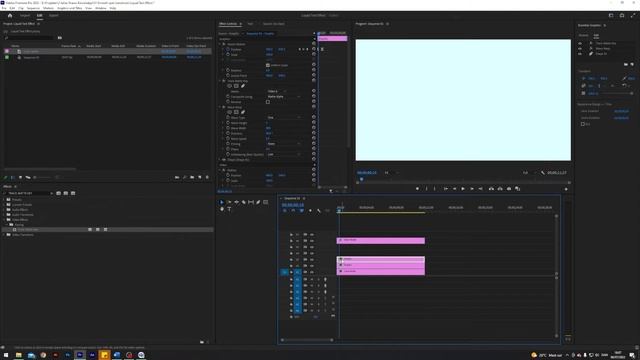The width and height of the screenshot is (640, 360).
Task: Click the free draw bezier pen under Wave Warp
Action: [243, 112]
